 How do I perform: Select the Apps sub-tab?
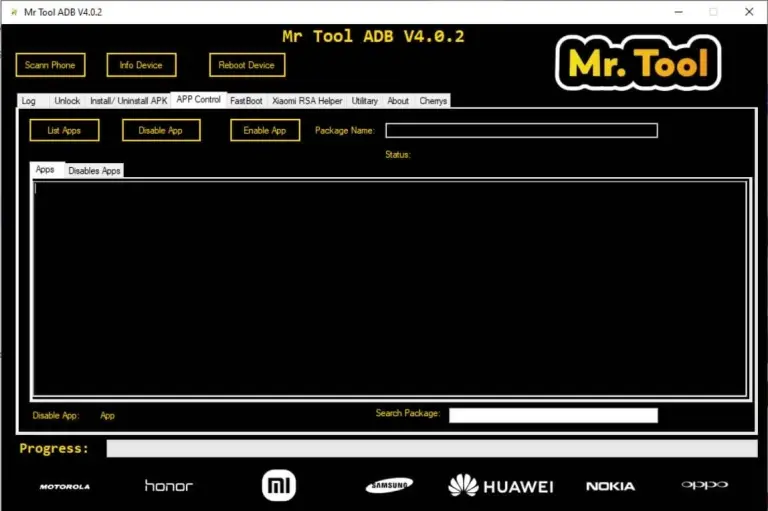tap(45, 170)
